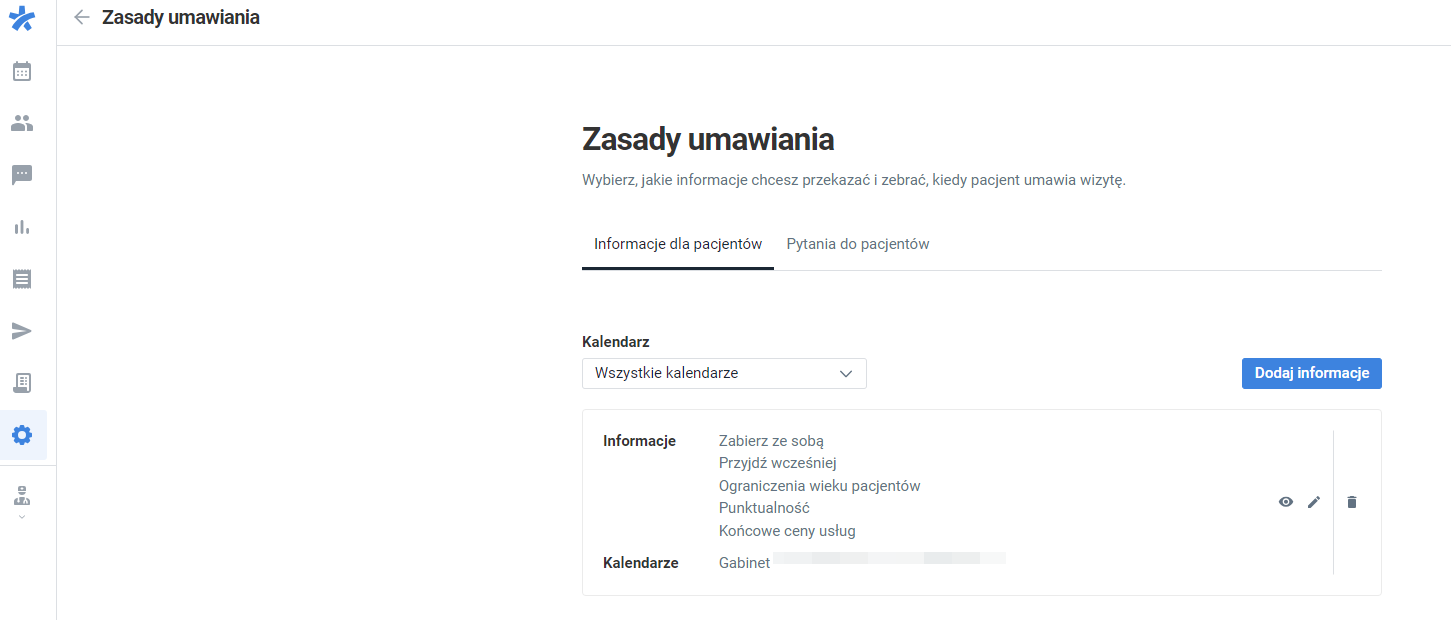Click the Docplanner logo at the top

click(22, 18)
